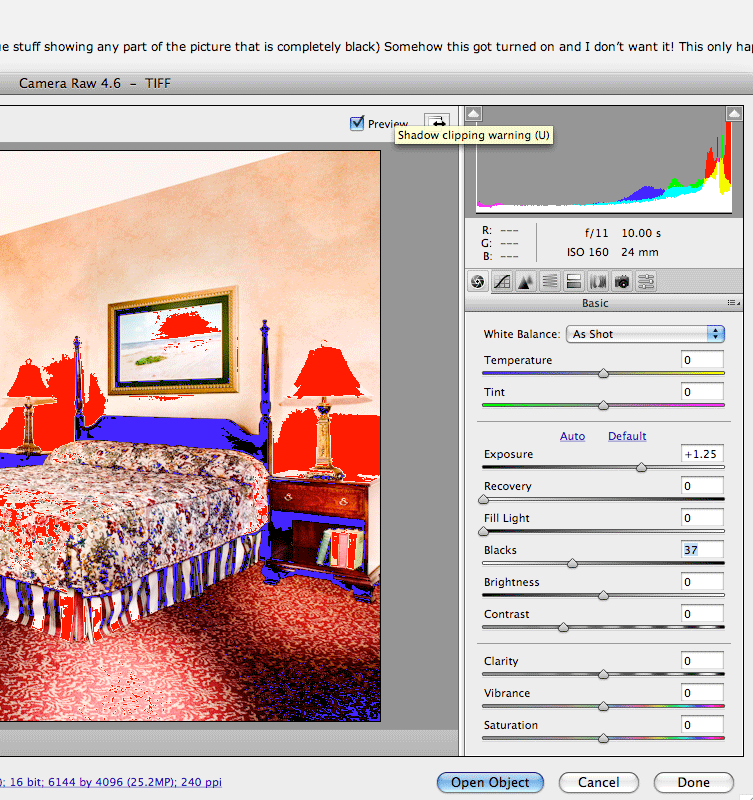Open the Lens Corrections panel tab
753x800 pixels.
point(598,282)
